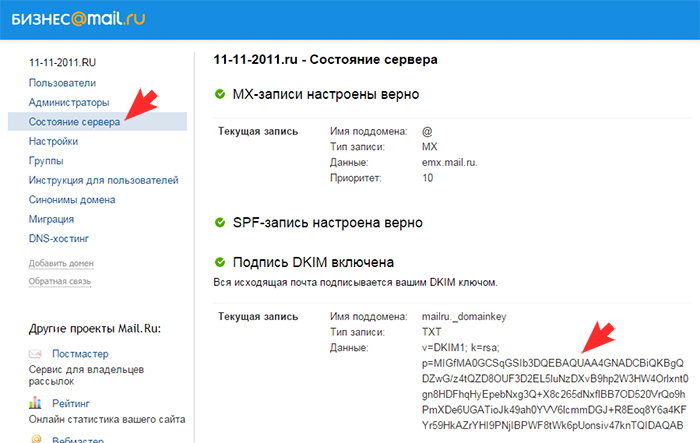Screen dimensions: 700x443
Task: Open the Группы section
Action: point(46,161)
